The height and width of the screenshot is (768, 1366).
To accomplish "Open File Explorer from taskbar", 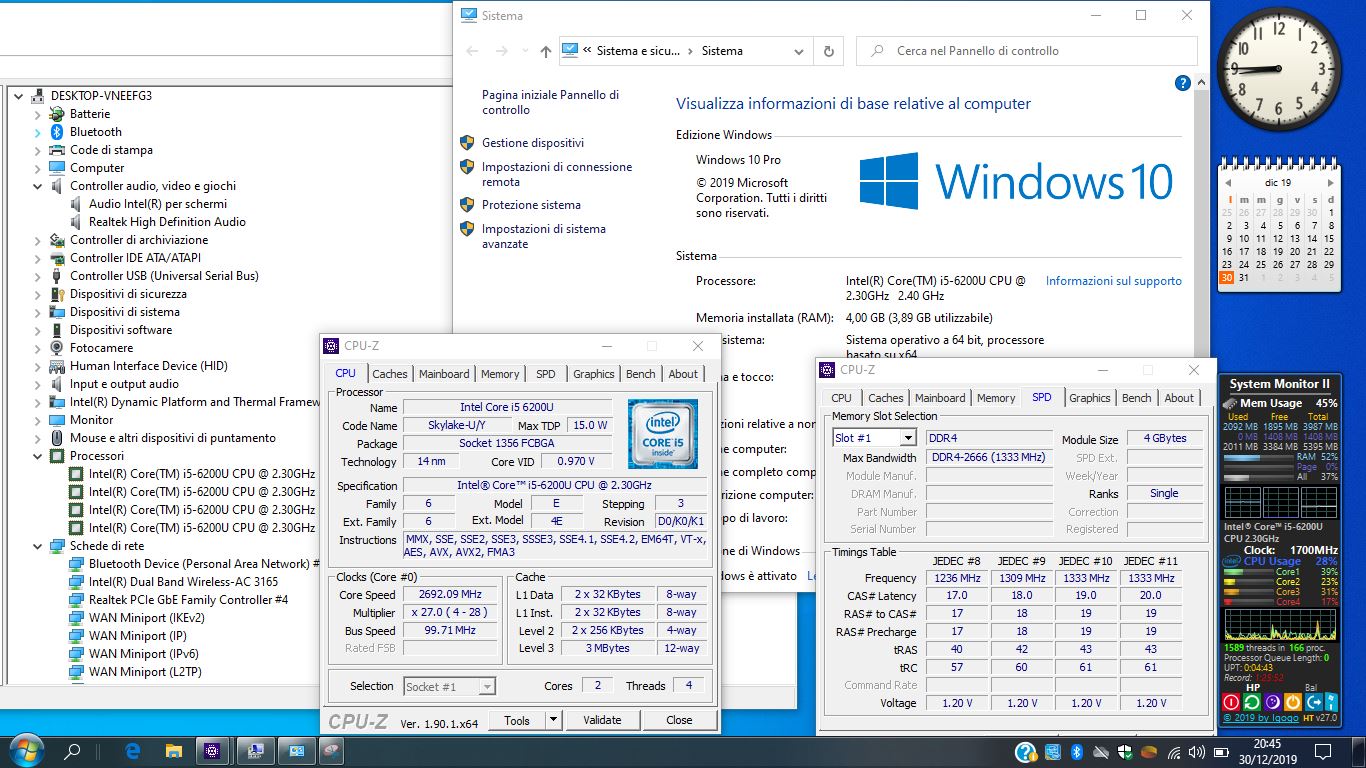I will (x=173, y=750).
